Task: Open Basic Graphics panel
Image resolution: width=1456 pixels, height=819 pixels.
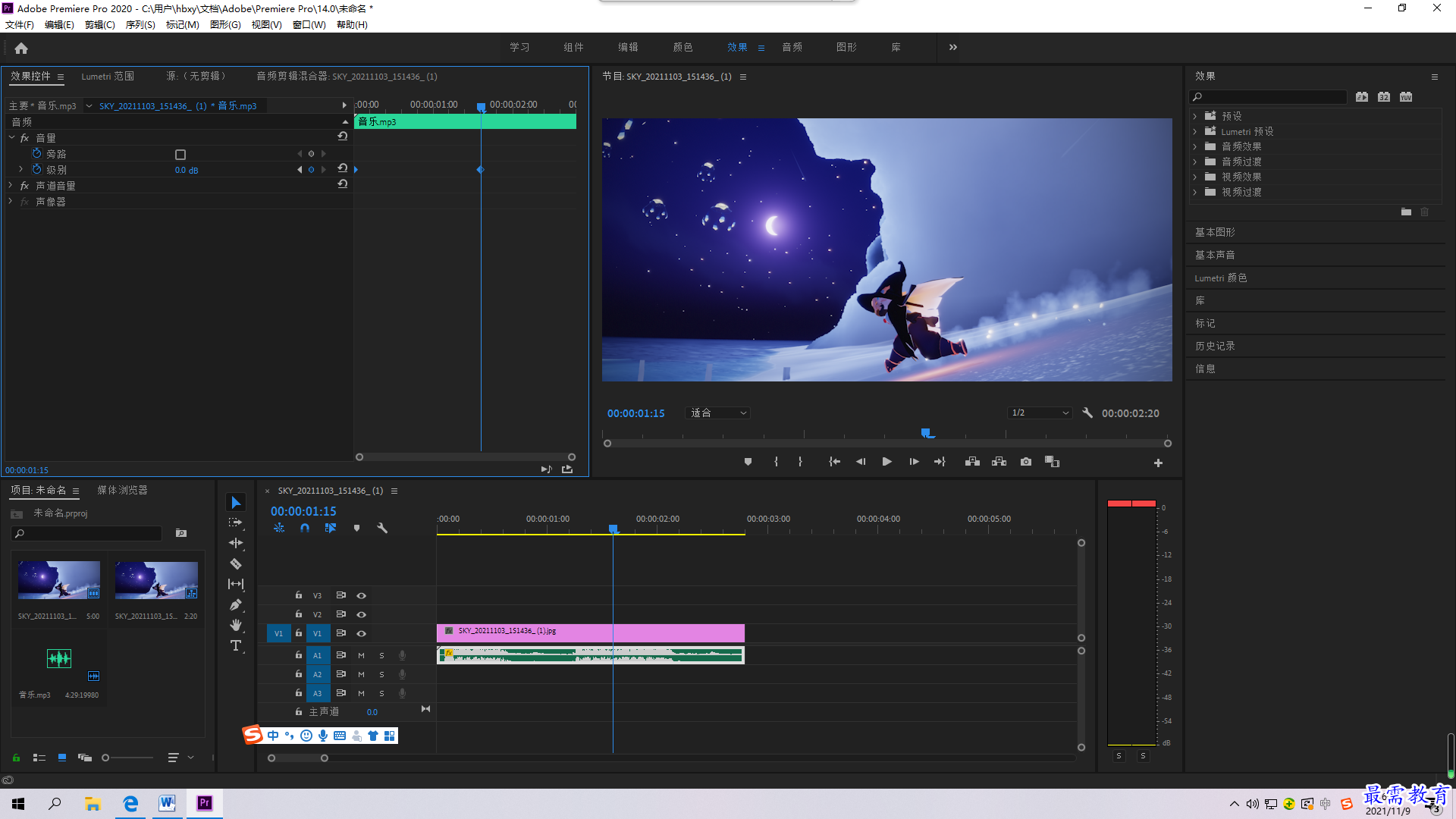Action: (x=1215, y=232)
